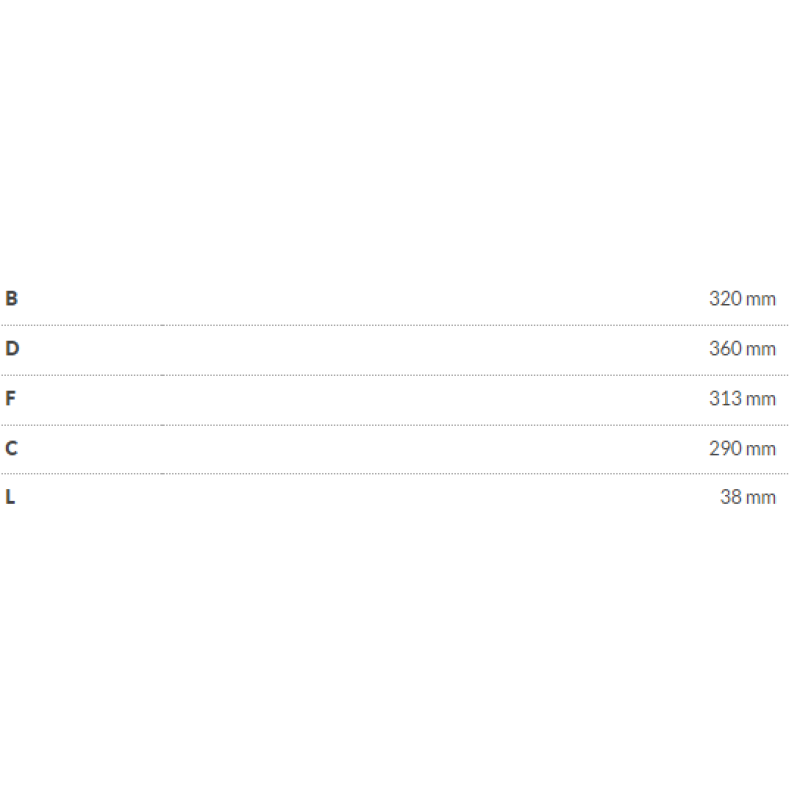
Task: Click the mm unit after 313
Action: pyautogui.click(x=761, y=398)
